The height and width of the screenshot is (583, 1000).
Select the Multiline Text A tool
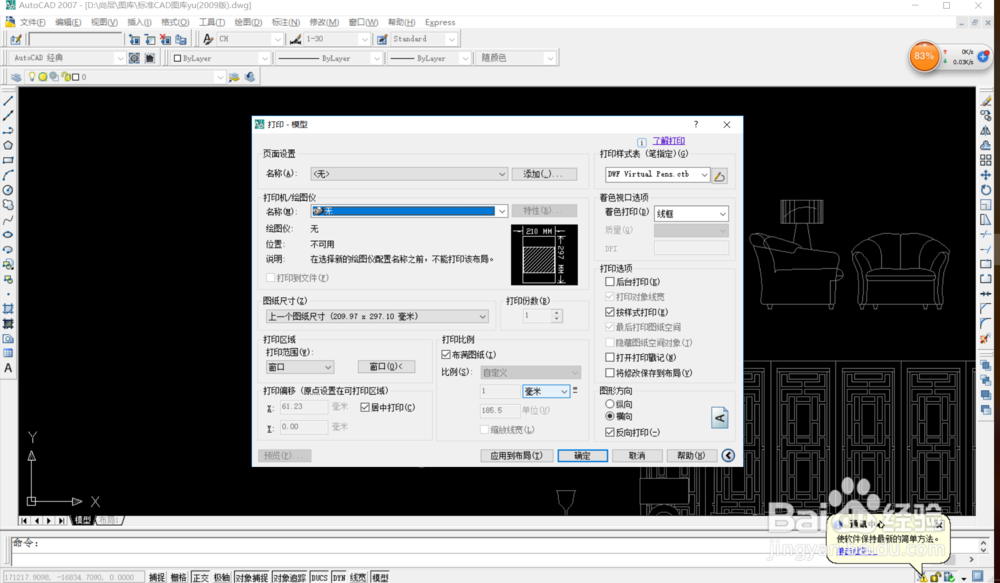click(8, 368)
